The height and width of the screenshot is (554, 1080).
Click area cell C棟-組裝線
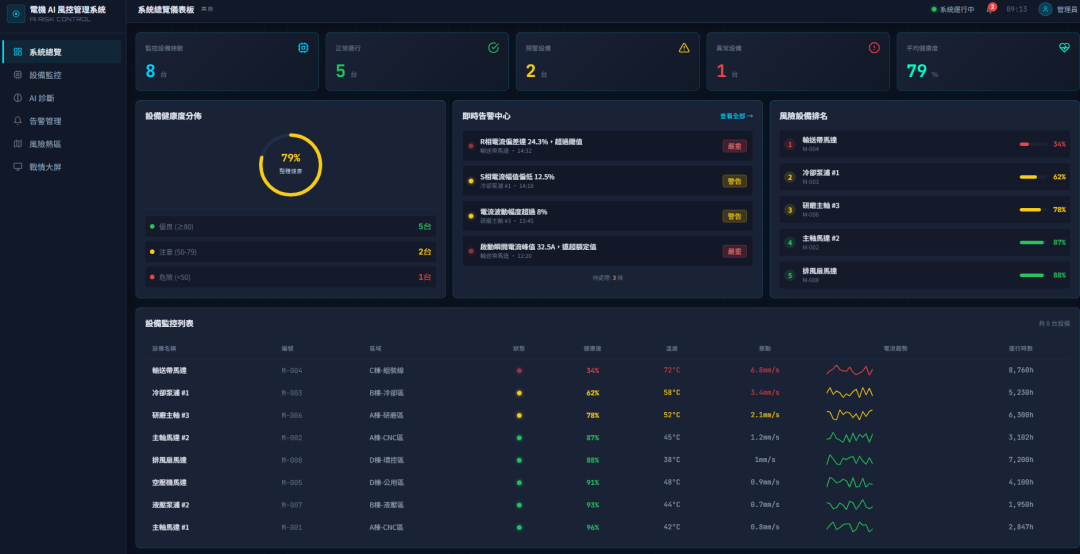tap(386, 371)
